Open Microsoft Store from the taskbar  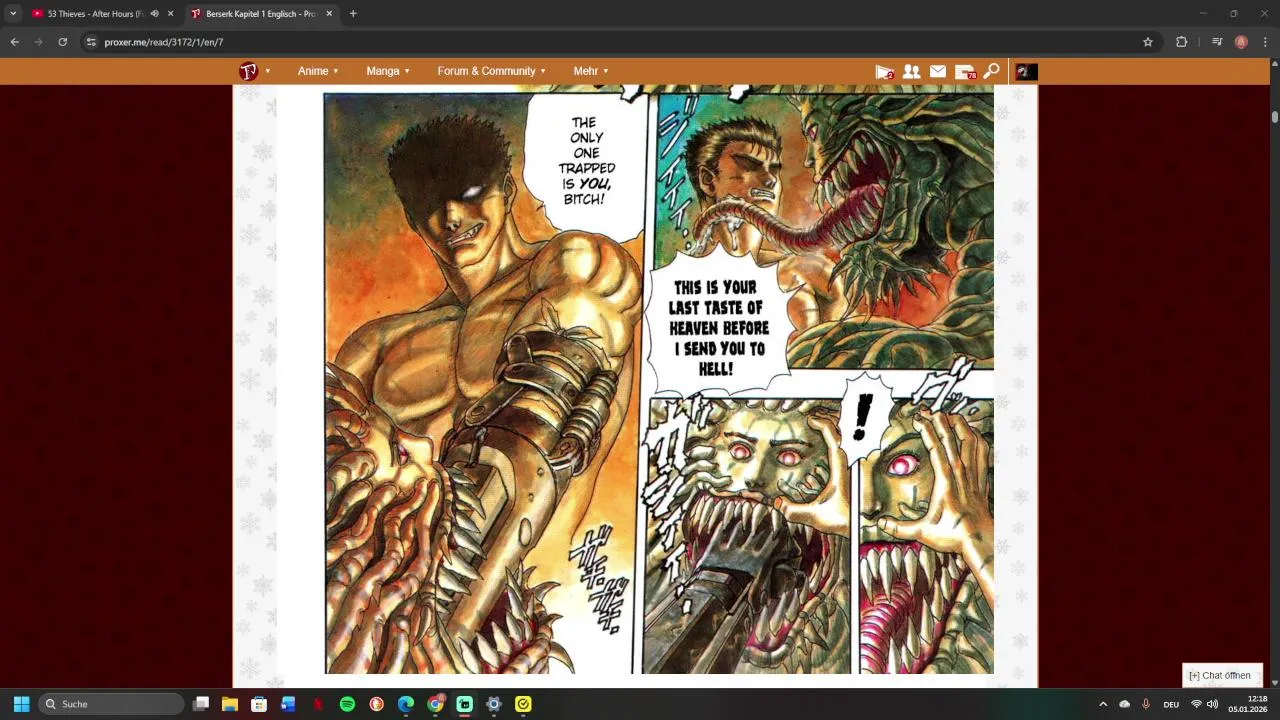pos(259,704)
